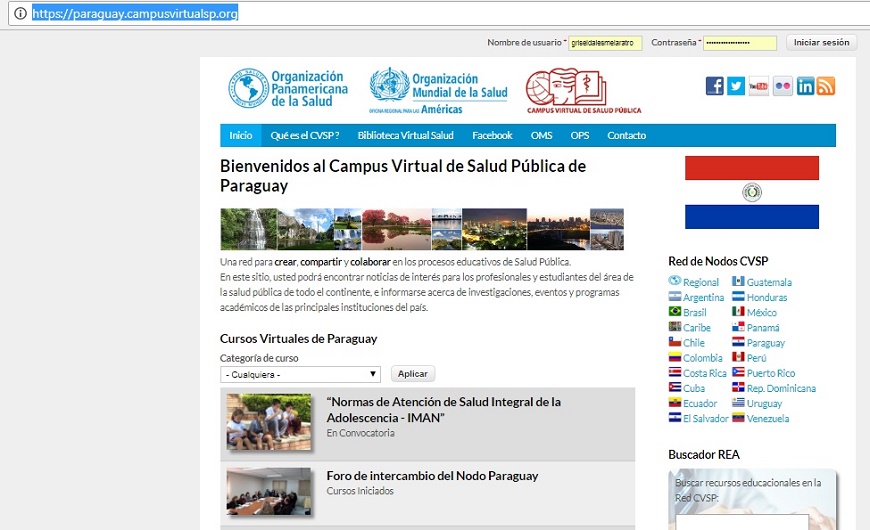870x530 pixels.
Task: Click the México flag icon
Action: tap(738, 311)
